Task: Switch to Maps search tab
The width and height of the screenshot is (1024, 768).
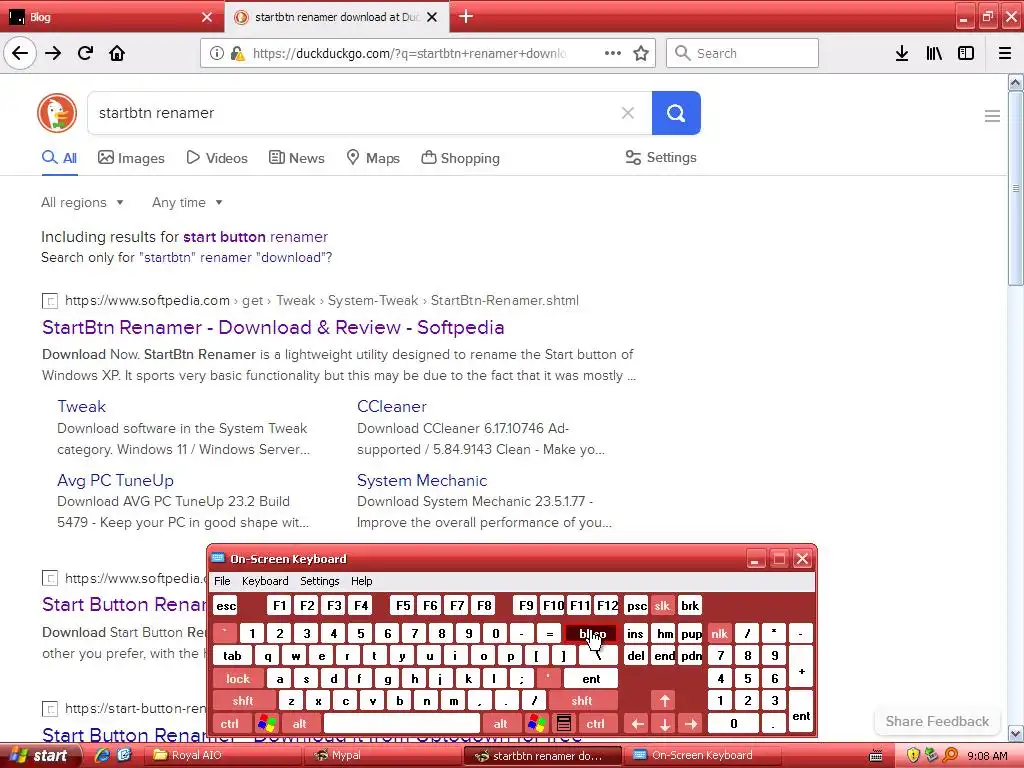Action: [373, 158]
